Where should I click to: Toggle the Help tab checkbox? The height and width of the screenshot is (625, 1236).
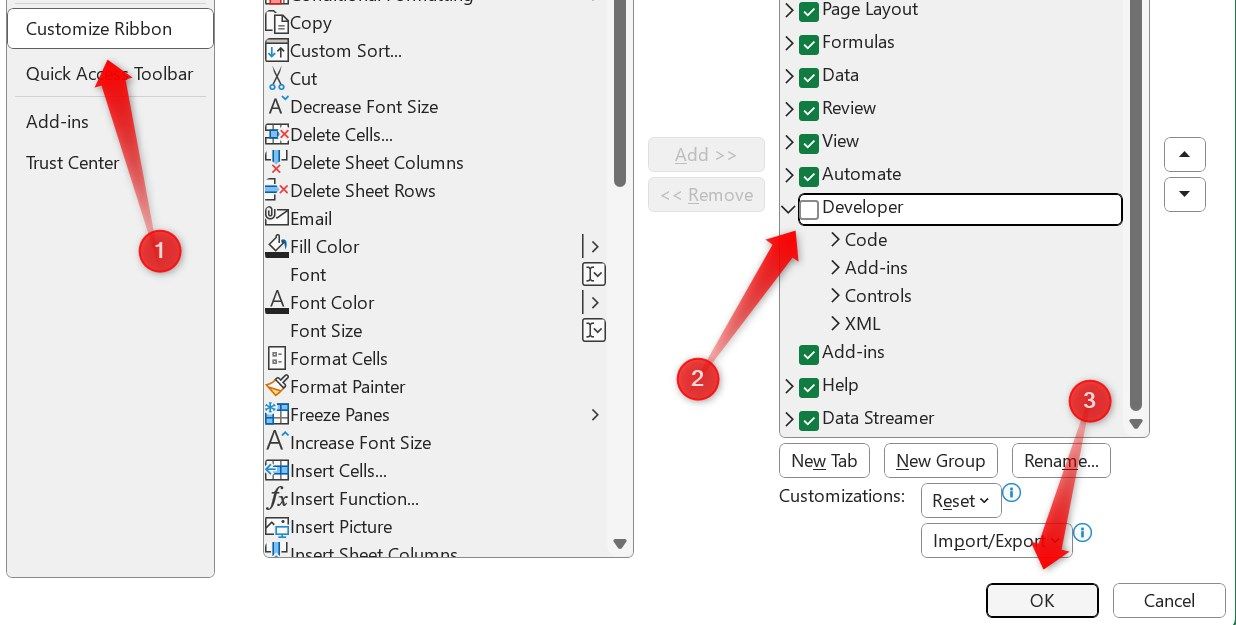(x=809, y=387)
